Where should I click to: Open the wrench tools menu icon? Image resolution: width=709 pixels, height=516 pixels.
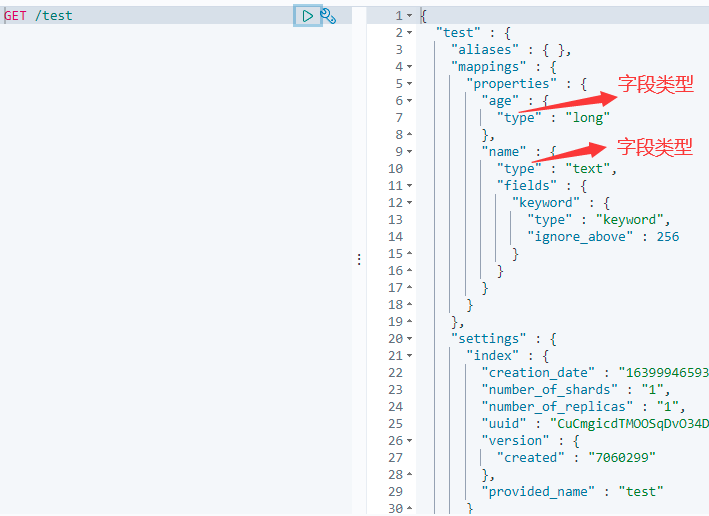pyautogui.click(x=328, y=16)
